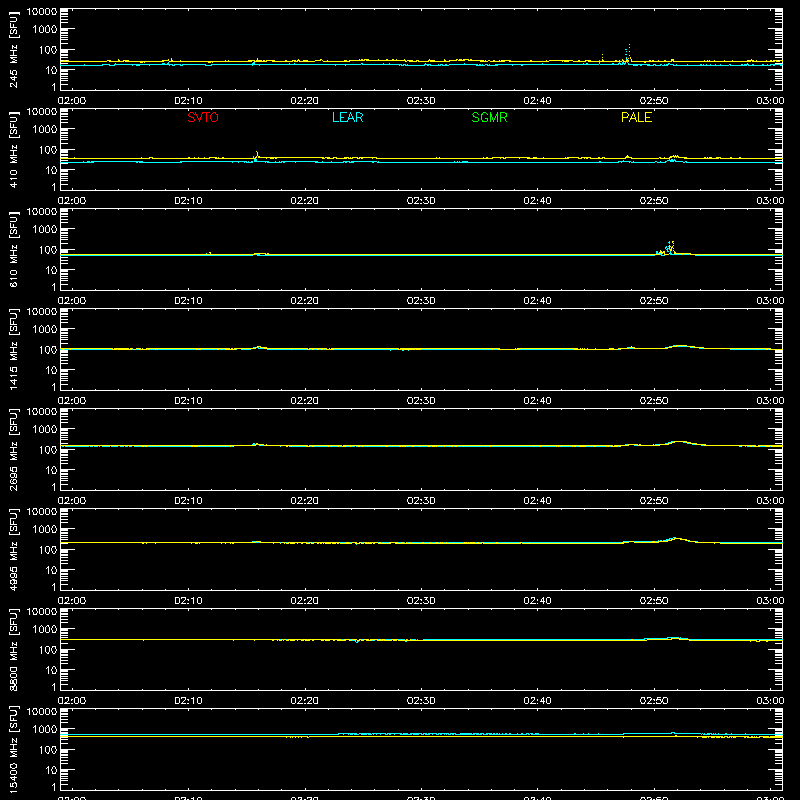Click the 1000 tick on the 410 MHz panel
This screenshot has width=800, height=800.
pyautogui.click(x=45, y=130)
